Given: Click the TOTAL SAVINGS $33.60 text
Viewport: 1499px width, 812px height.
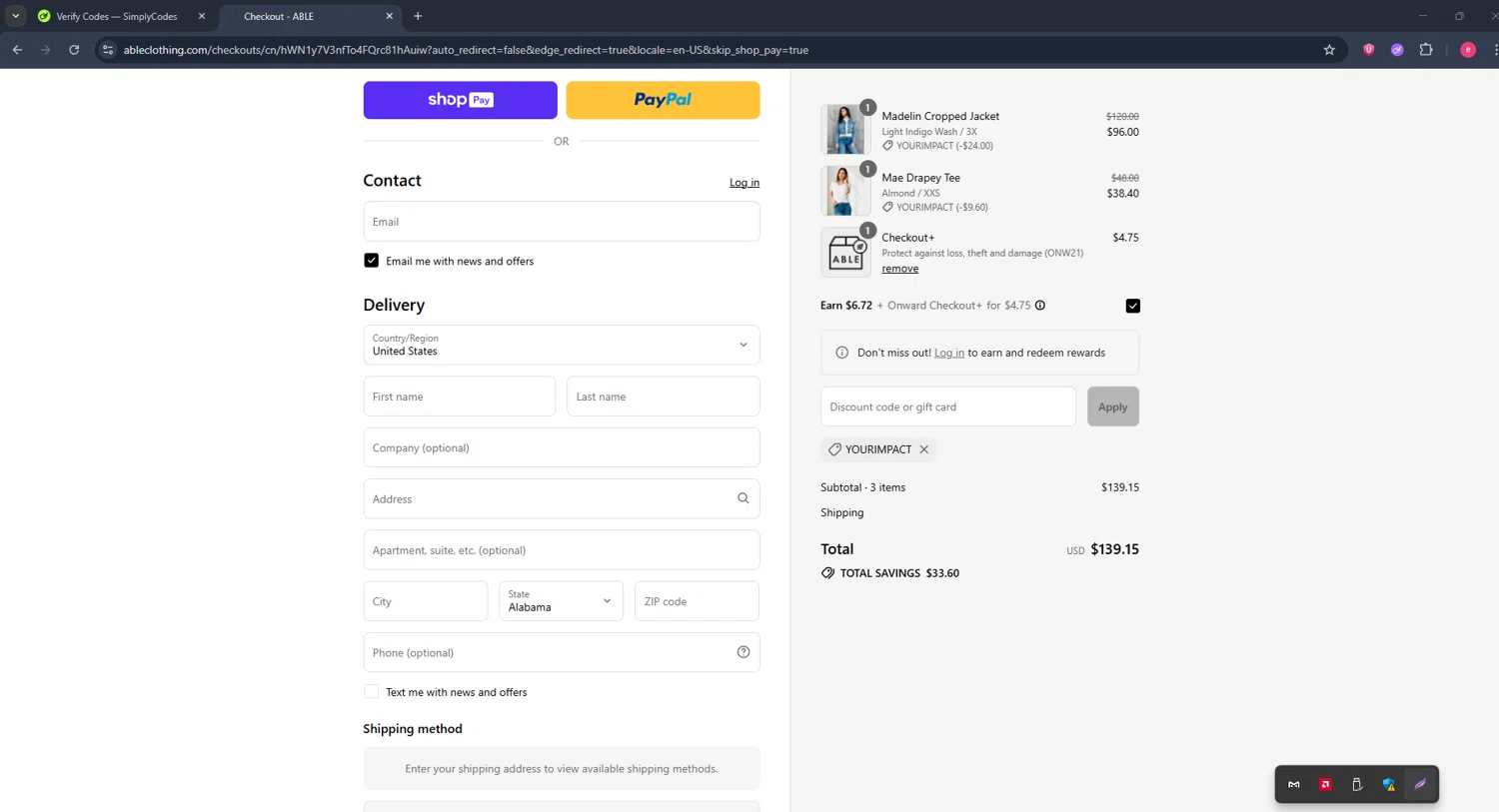Looking at the screenshot, I should click(x=899, y=573).
